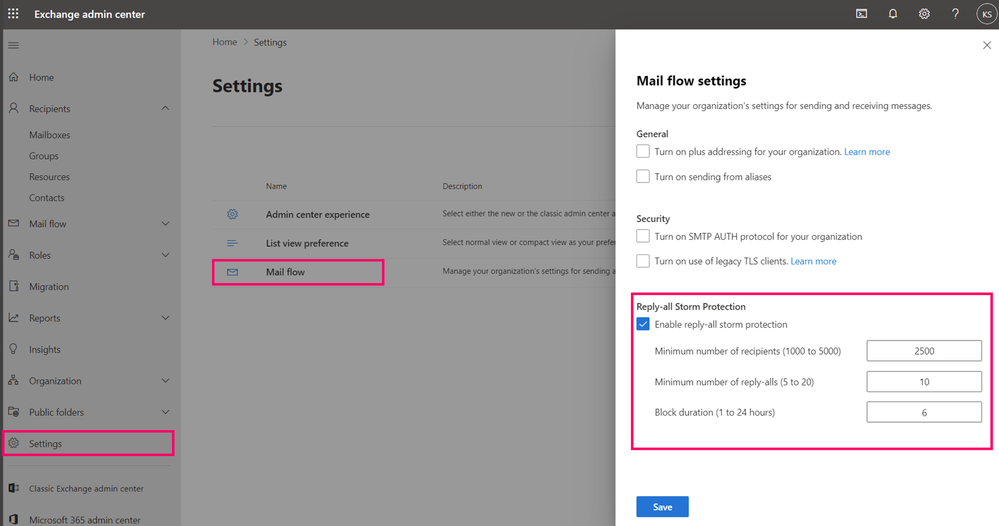The image size is (999, 526).
Task: Click the KS account avatar
Action: coord(985,14)
